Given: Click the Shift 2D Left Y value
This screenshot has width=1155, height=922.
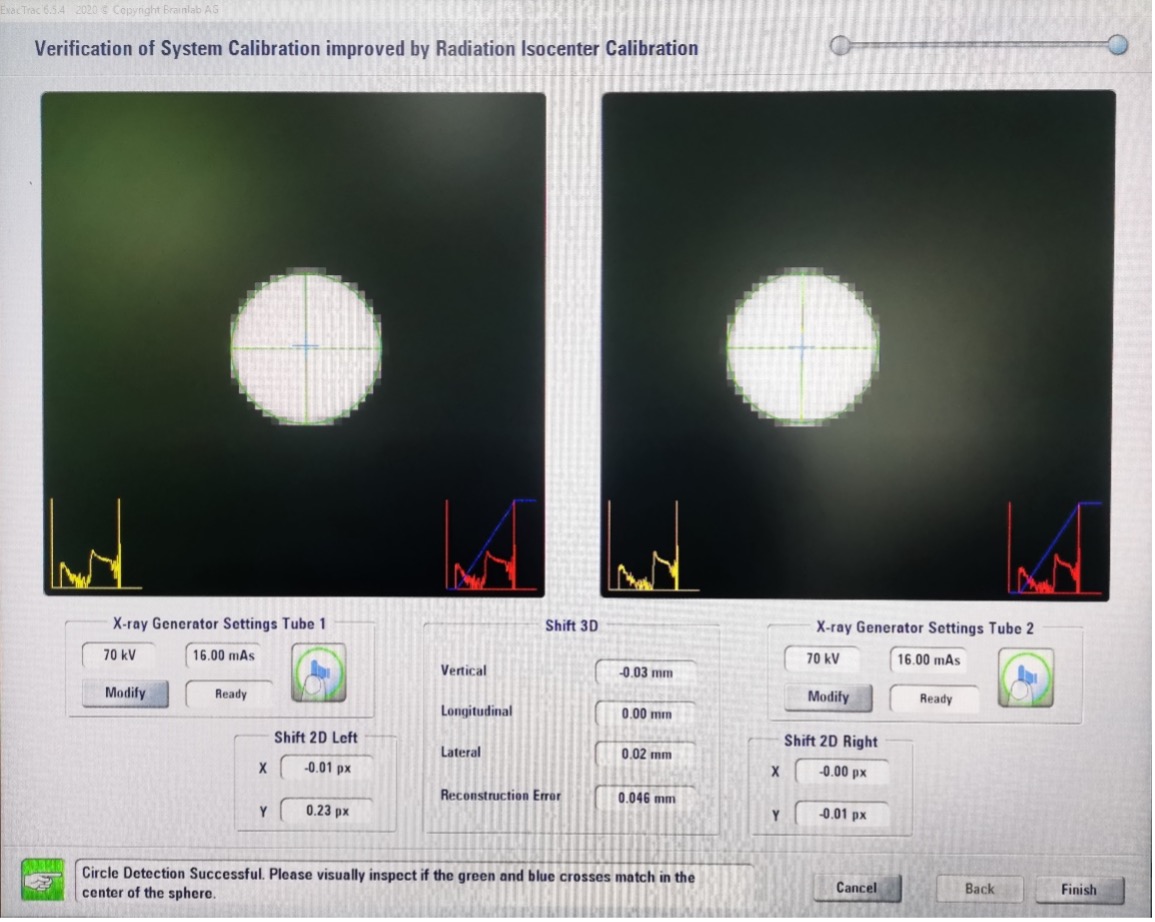Looking at the screenshot, I should click(326, 811).
